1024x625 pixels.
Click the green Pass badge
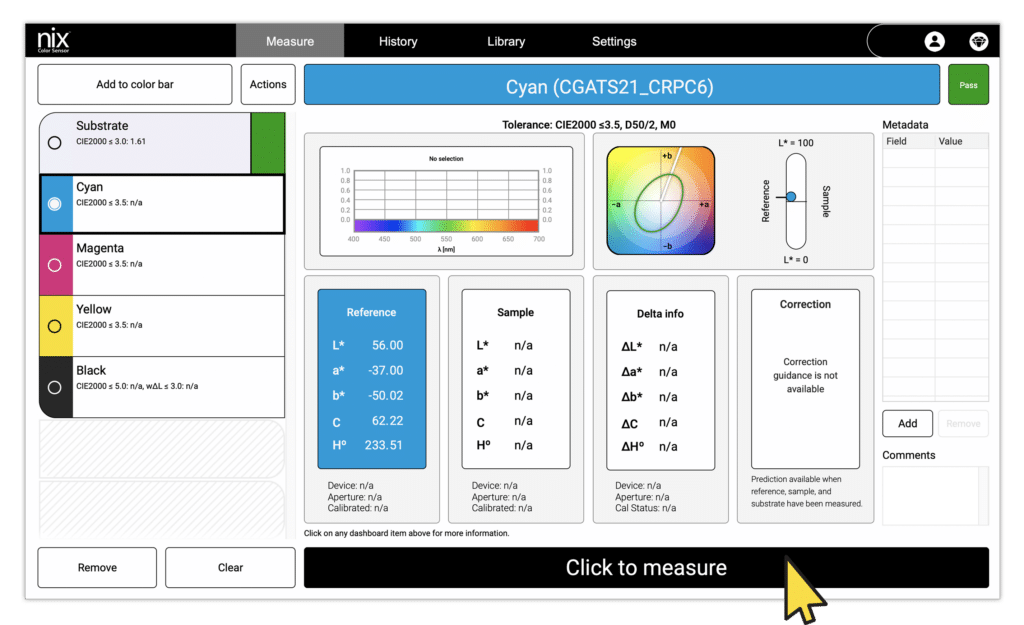[x=968, y=84]
